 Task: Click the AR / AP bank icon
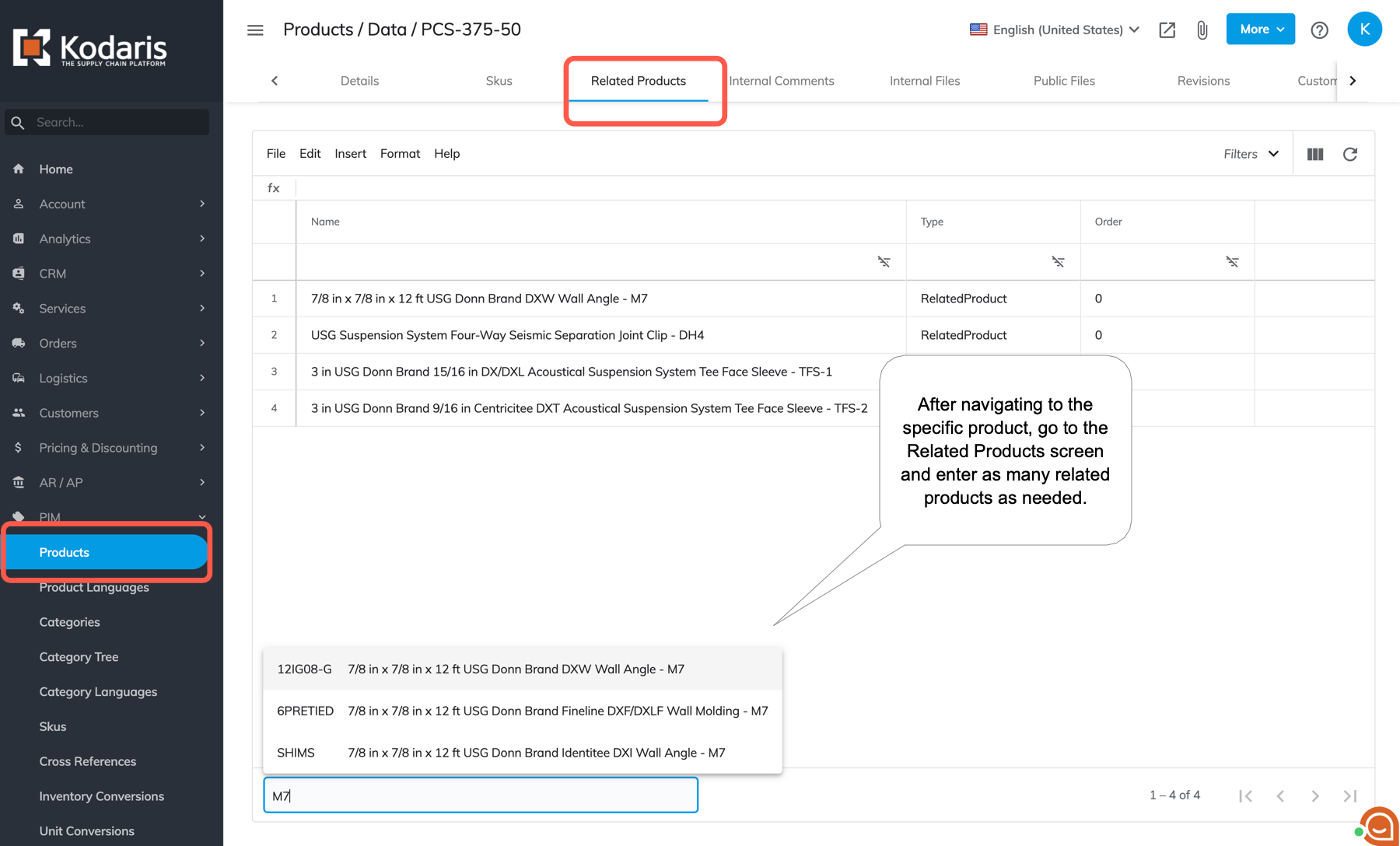point(19,483)
